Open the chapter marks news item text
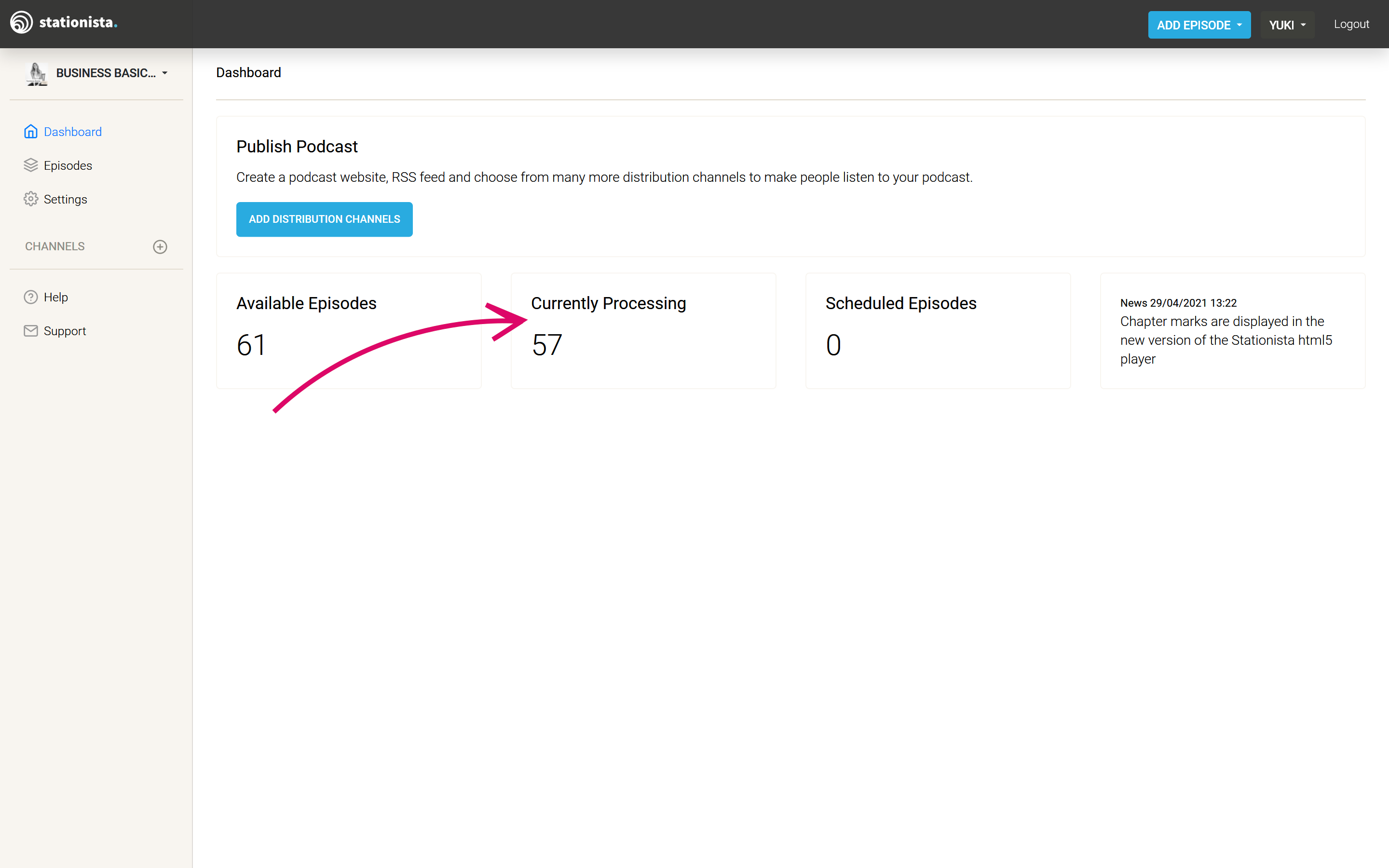Viewport: 1389px width, 868px height. pos(1226,340)
